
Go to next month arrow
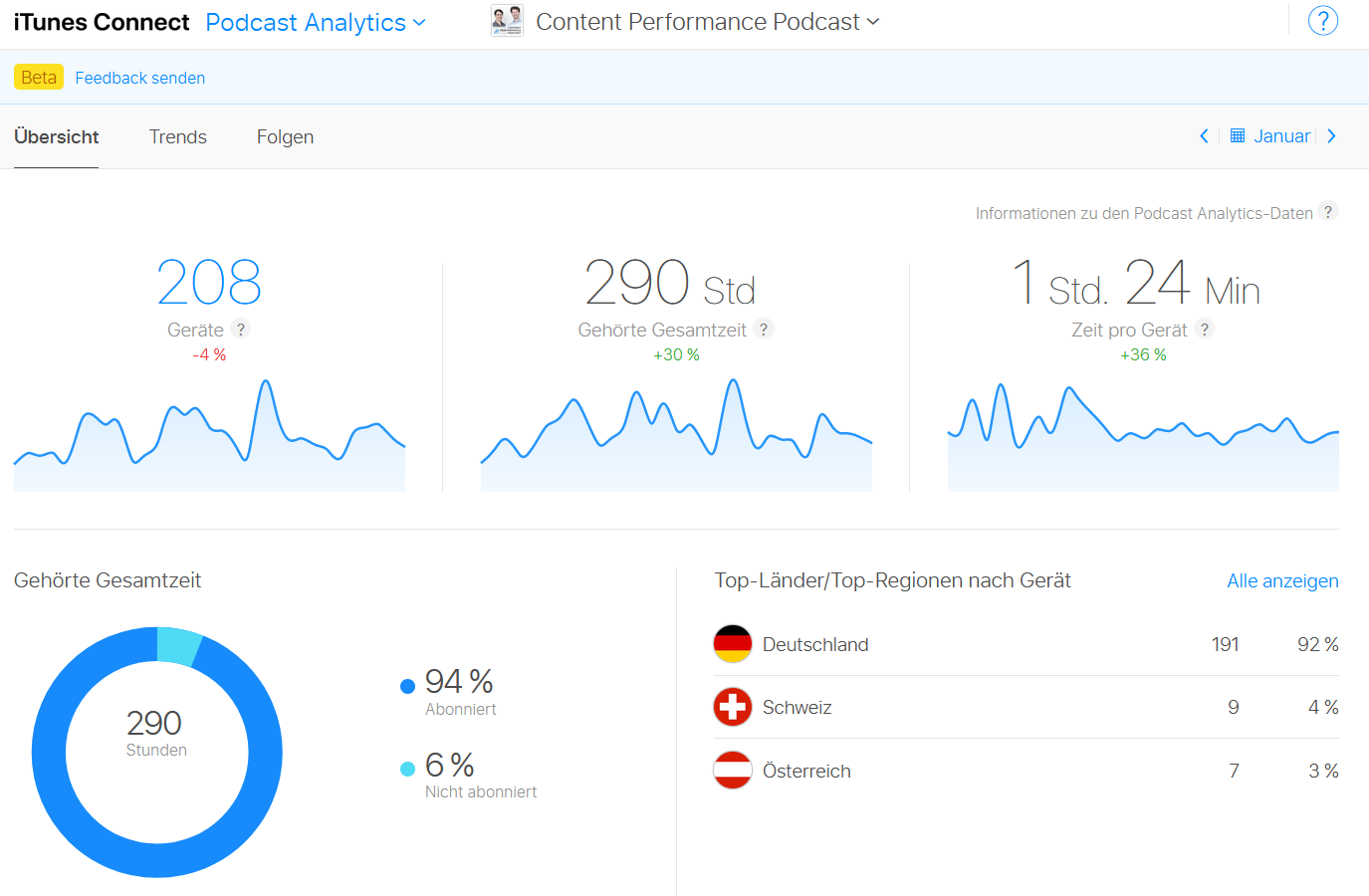click(x=1331, y=136)
